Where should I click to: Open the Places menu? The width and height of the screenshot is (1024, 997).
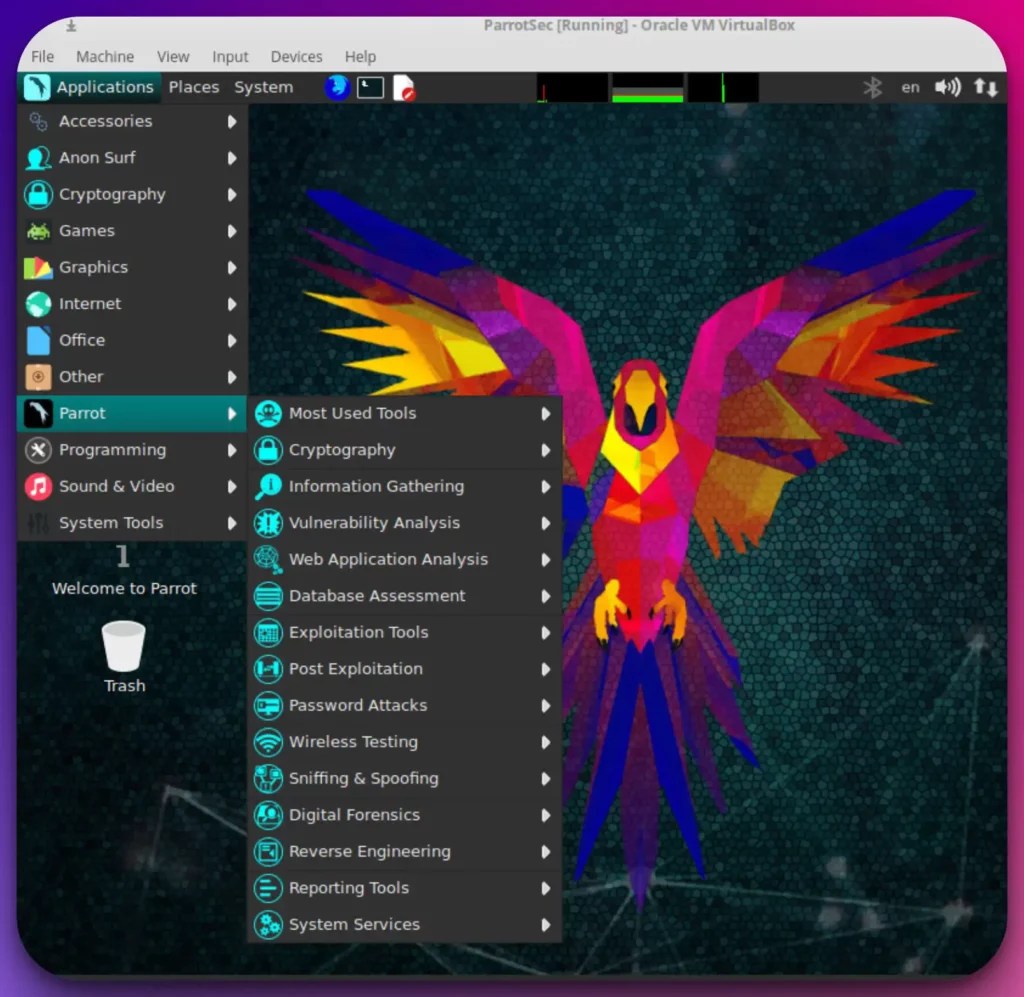(193, 87)
